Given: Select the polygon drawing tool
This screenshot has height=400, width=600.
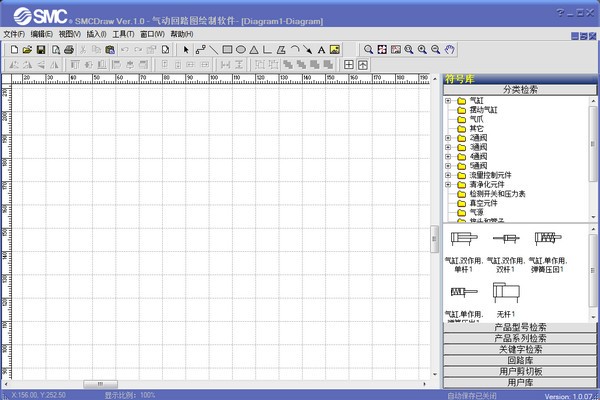Looking at the screenshot, I should point(281,49).
